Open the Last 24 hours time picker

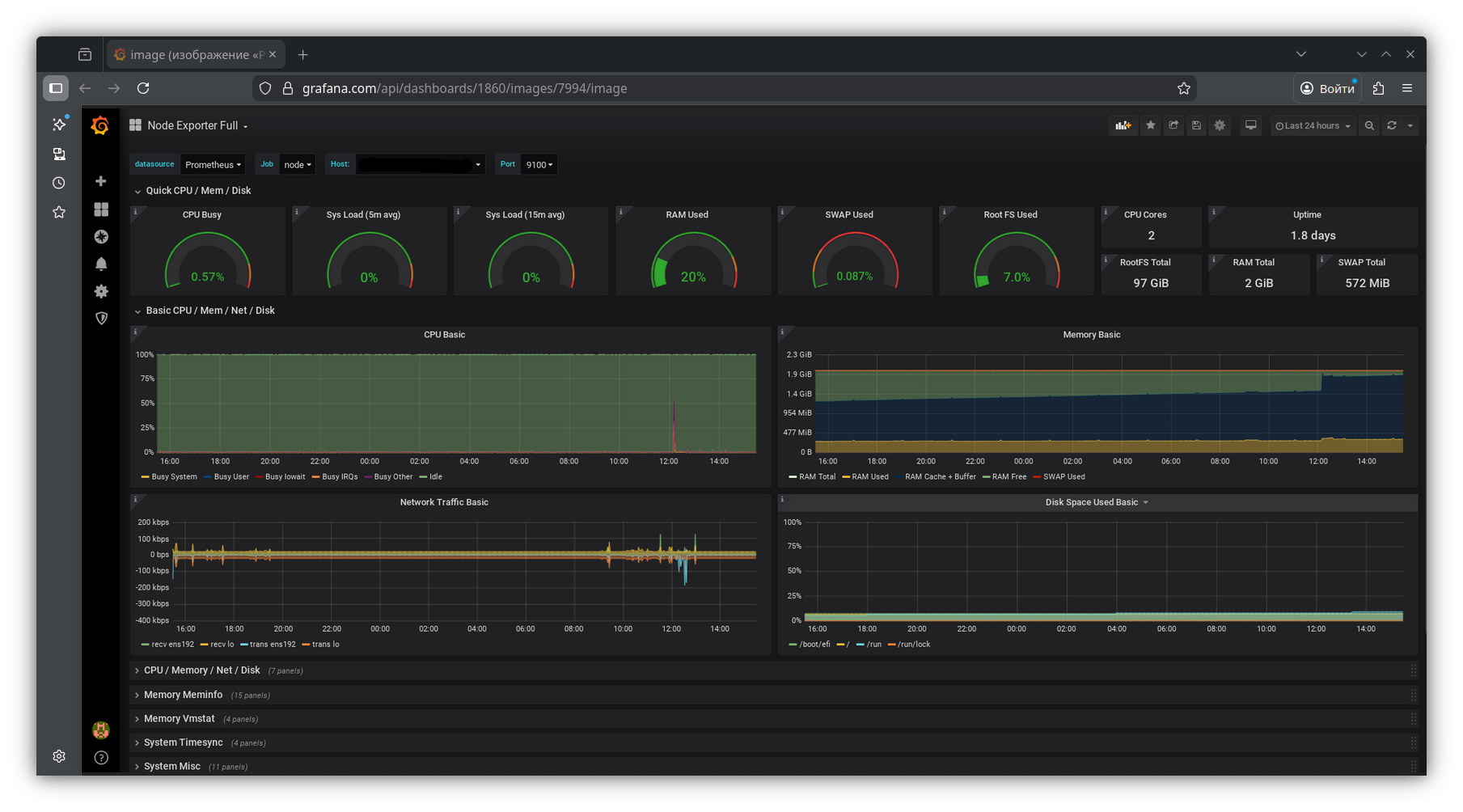1313,126
